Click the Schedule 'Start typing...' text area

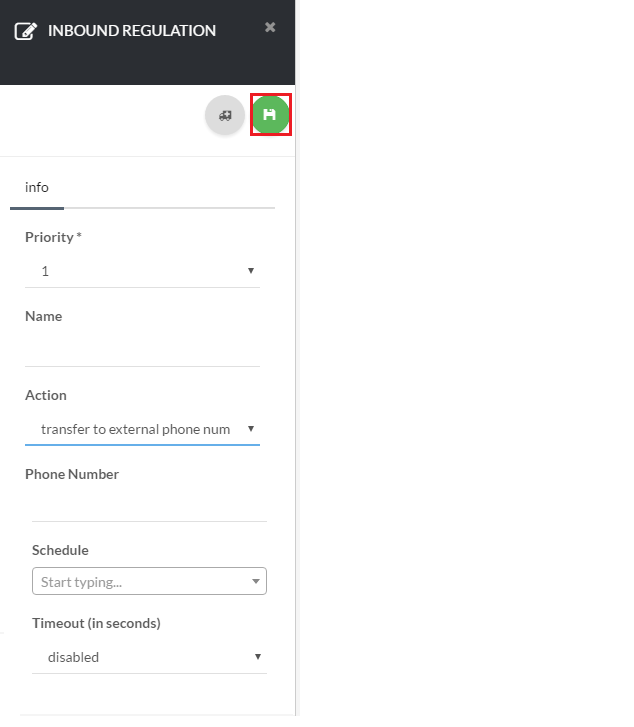tap(140, 581)
